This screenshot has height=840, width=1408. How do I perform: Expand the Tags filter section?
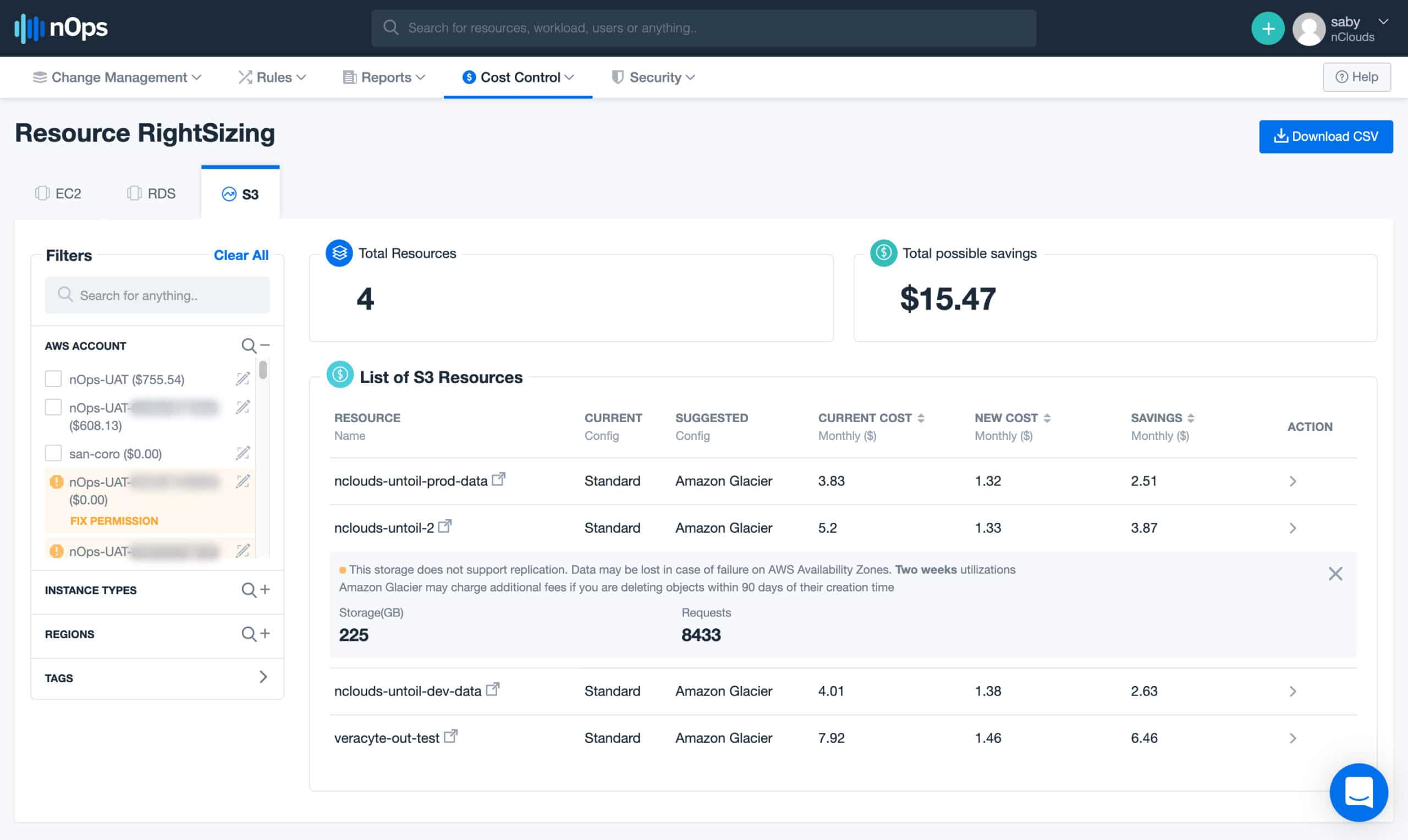coord(263,677)
